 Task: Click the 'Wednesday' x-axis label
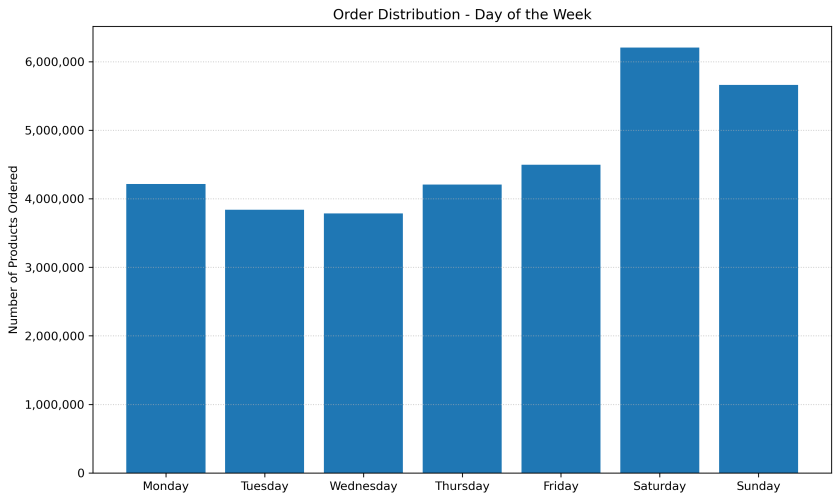click(x=363, y=487)
